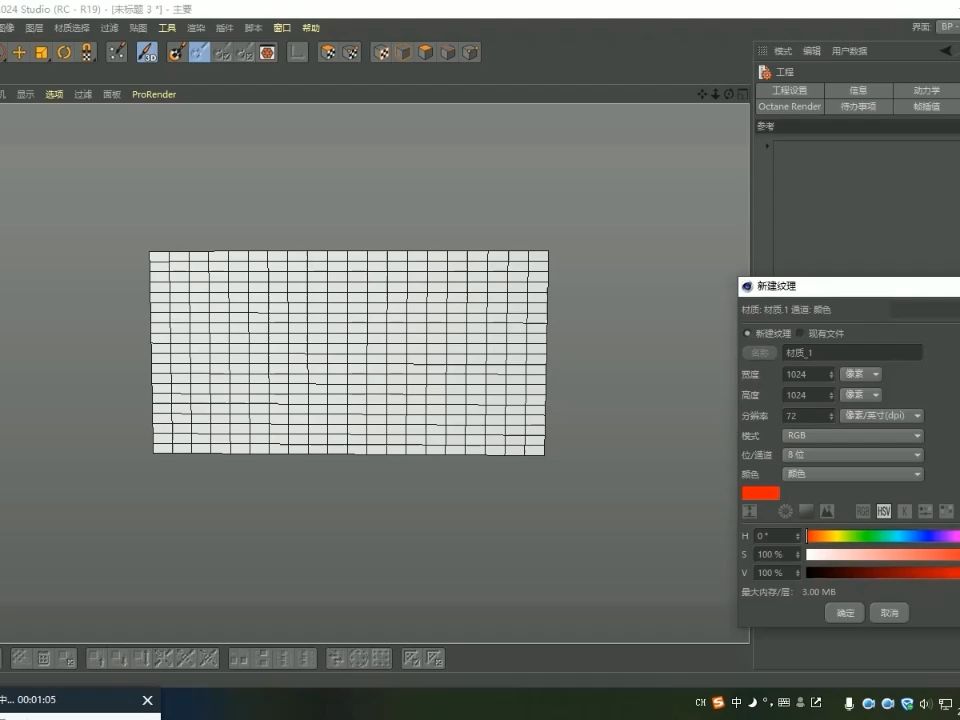Click the 工程 project settings gear icon
This screenshot has height=720, width=960.
pos(765,71)
